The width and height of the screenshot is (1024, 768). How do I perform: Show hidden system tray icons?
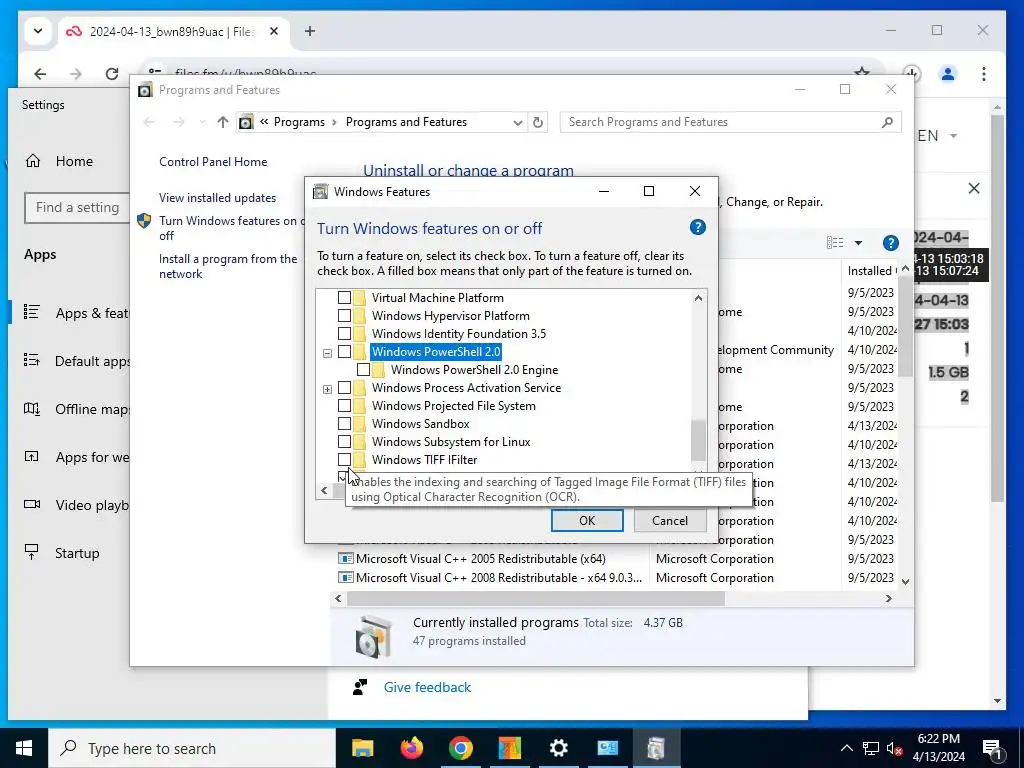click(846, 748)
